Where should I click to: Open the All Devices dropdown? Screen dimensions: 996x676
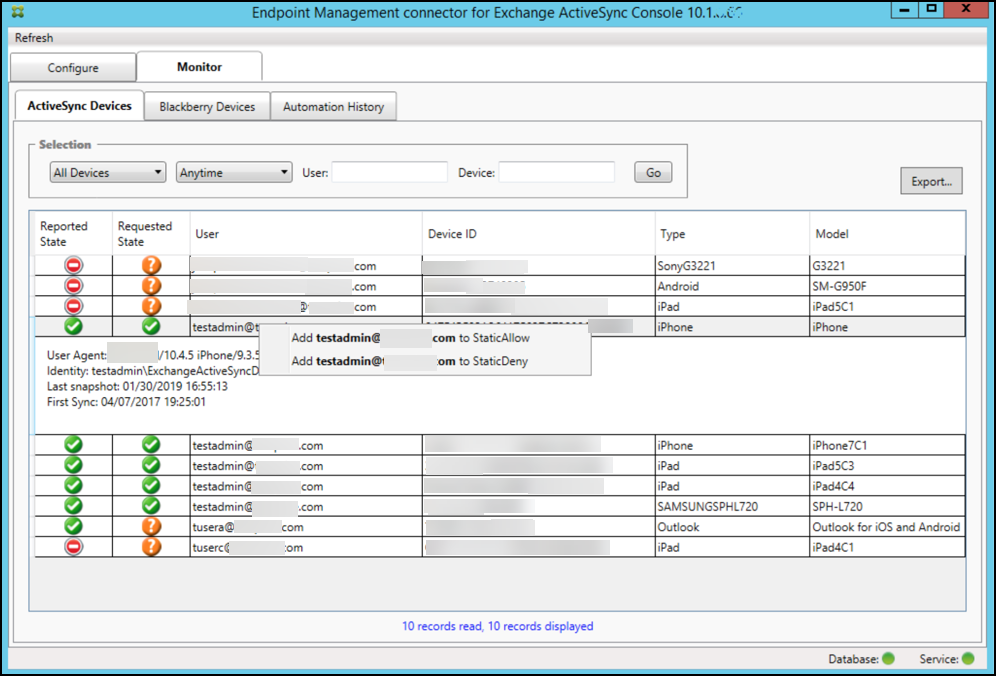[108, 173]
